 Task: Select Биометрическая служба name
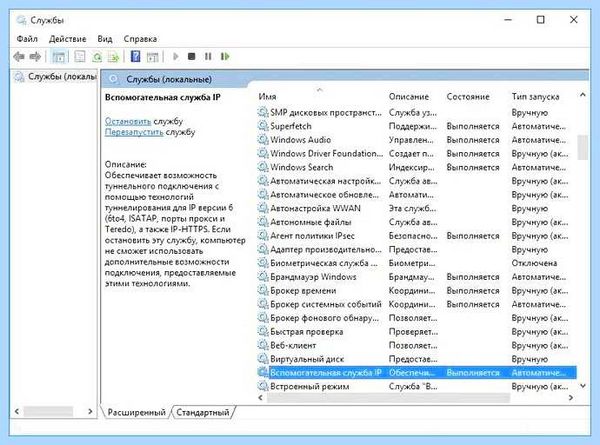(x=324, y=263)
